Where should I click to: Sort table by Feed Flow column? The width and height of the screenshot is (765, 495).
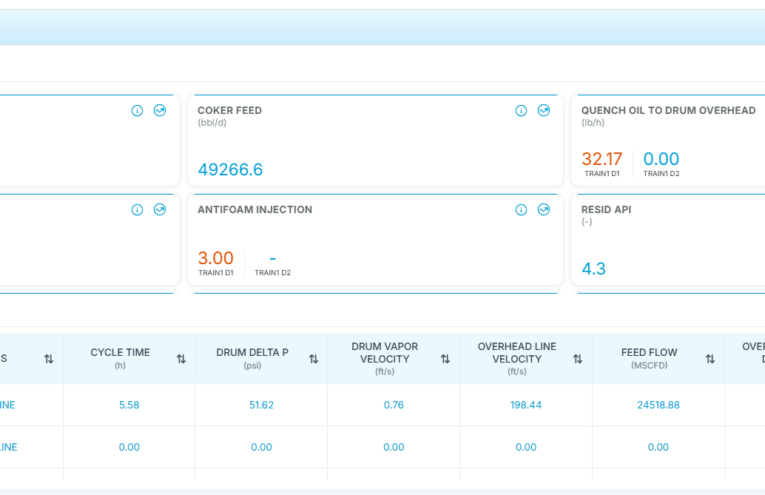[710, 359]
